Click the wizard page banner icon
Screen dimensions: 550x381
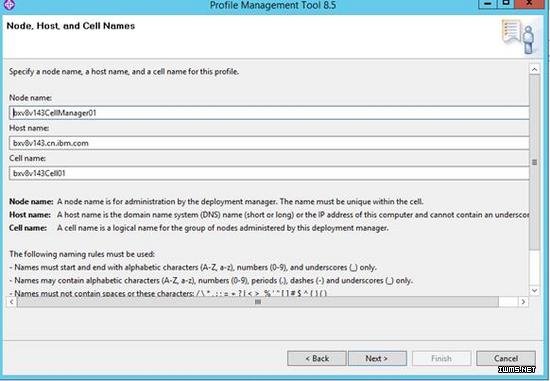519,37
